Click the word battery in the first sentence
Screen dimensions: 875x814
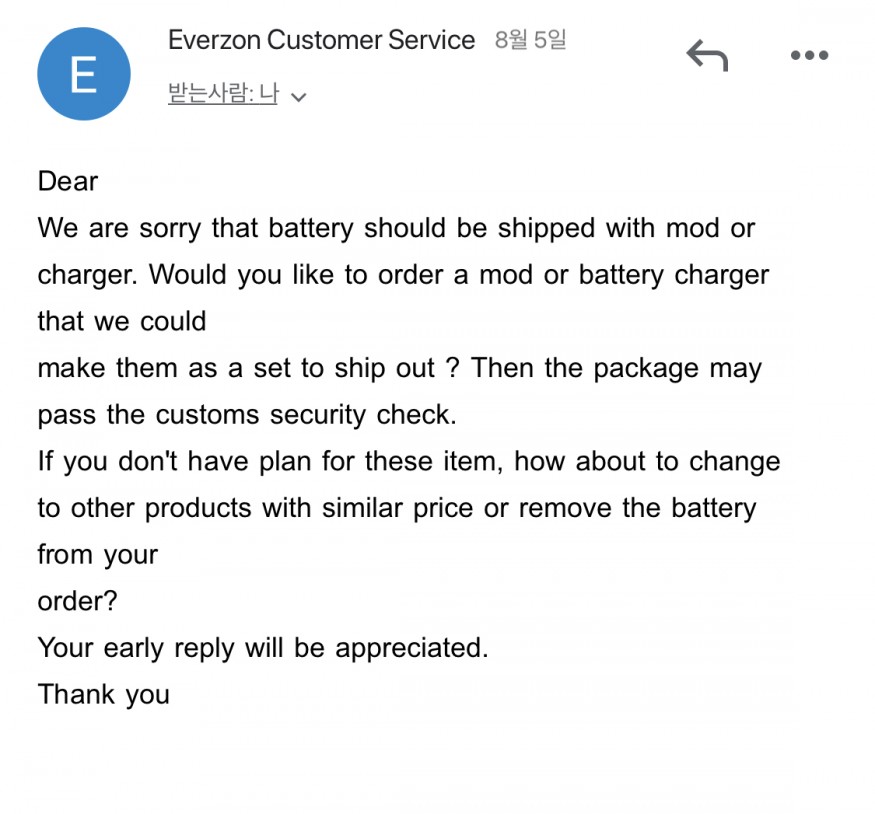(311, 228)
